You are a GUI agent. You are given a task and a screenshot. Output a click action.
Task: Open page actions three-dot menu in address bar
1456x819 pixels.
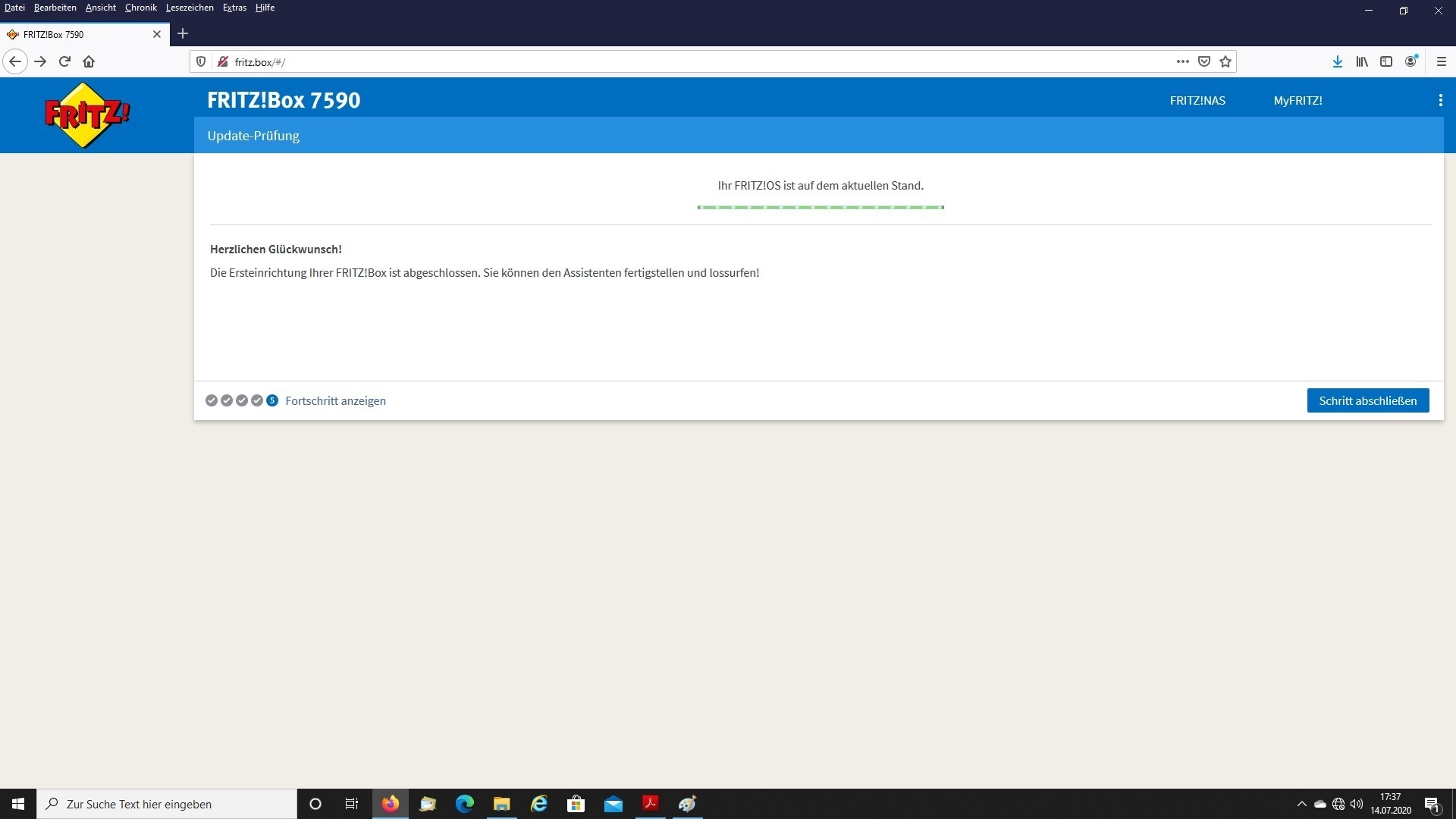(1182, 61)
